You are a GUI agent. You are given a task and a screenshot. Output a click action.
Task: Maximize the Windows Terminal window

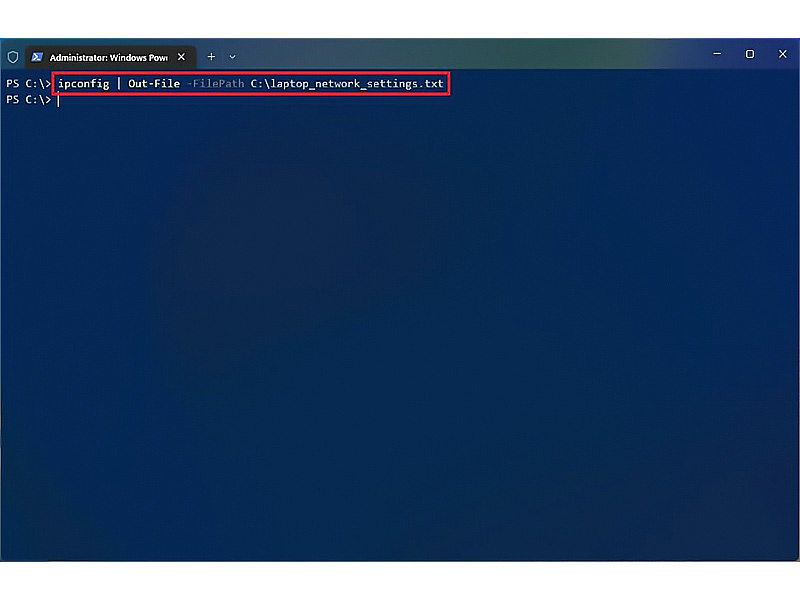[x=749, y=54]
